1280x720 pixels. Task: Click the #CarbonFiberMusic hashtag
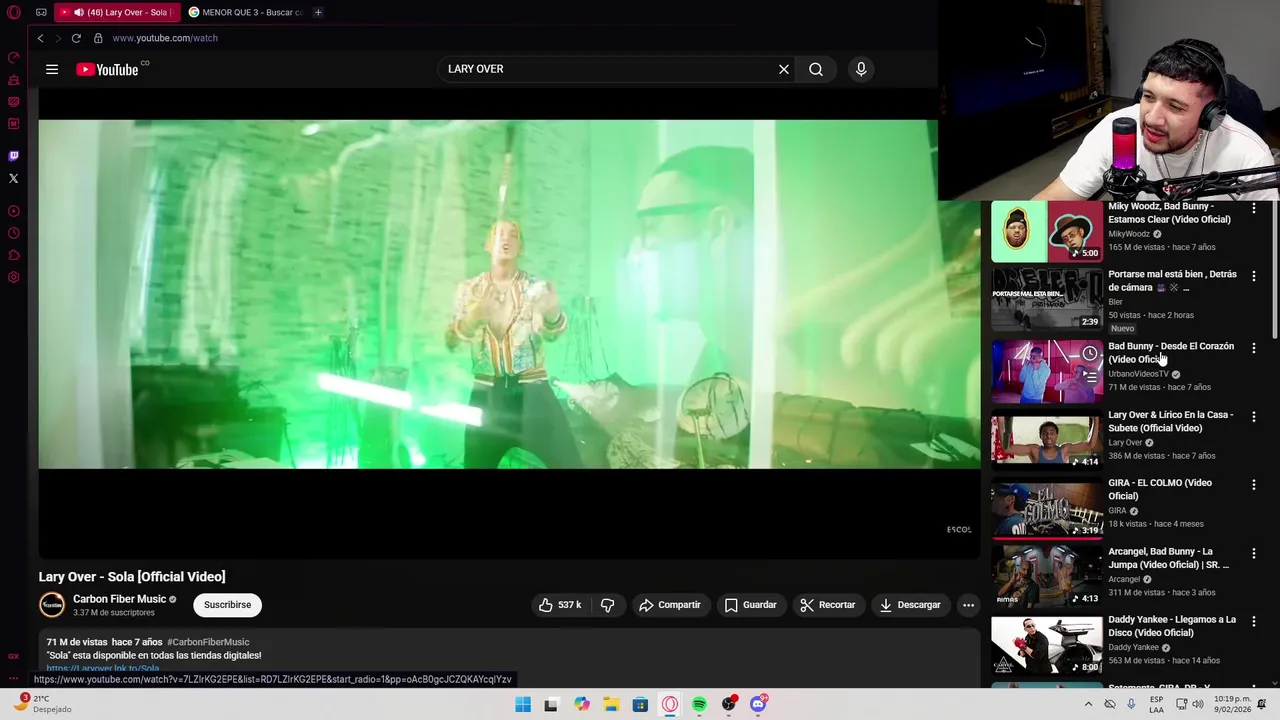(x=208, y=642)
